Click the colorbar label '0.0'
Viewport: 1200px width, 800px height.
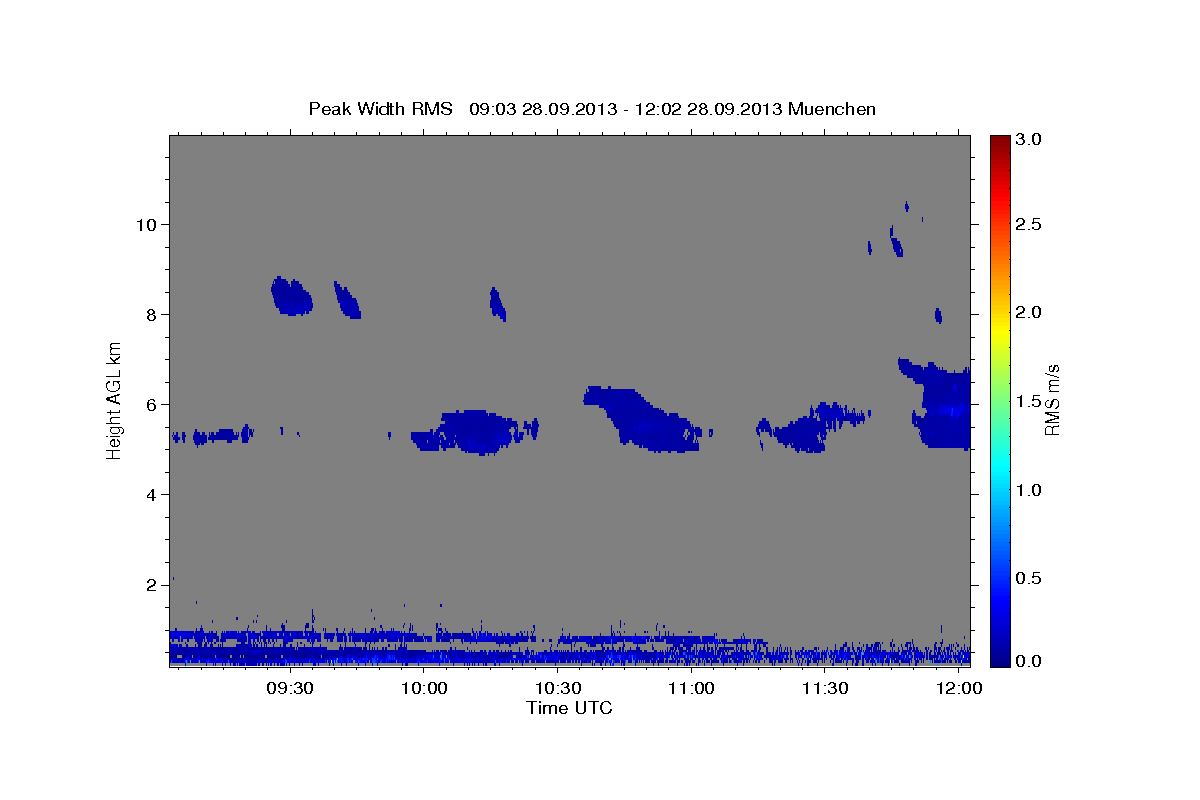(x=1029, y=661)
